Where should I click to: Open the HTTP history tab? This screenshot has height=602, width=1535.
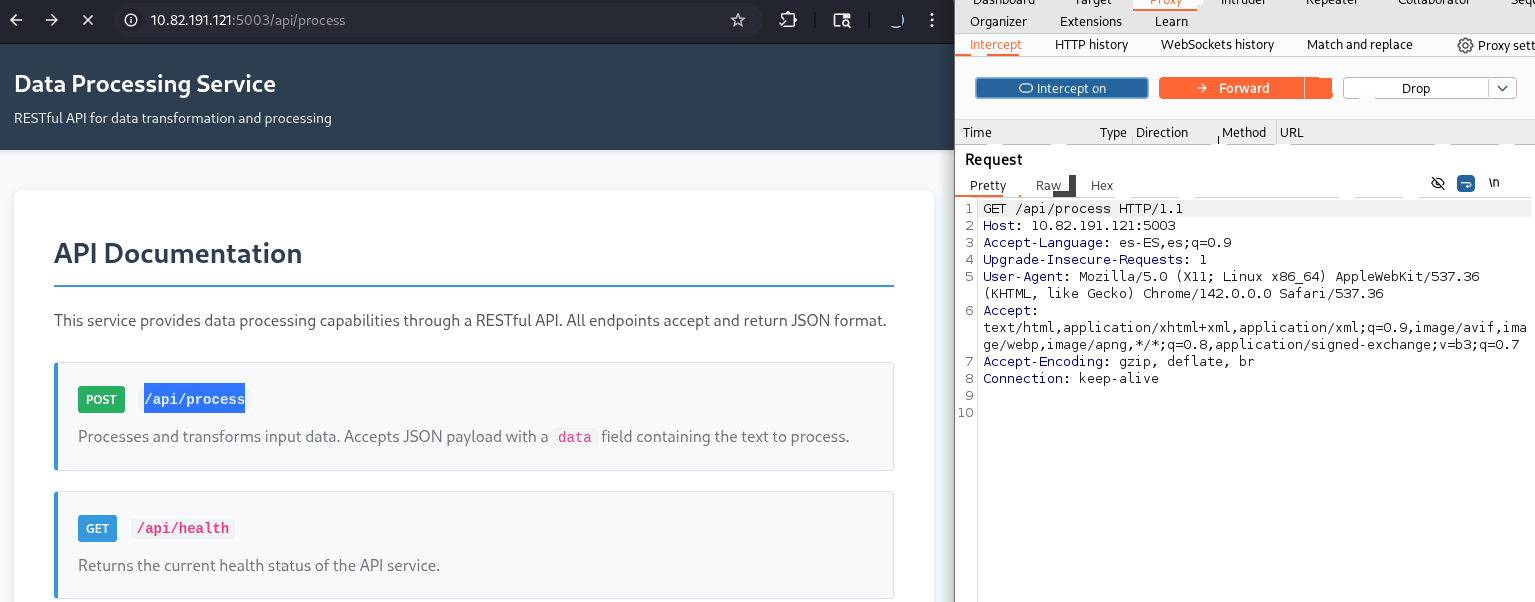click(1091, 45)
